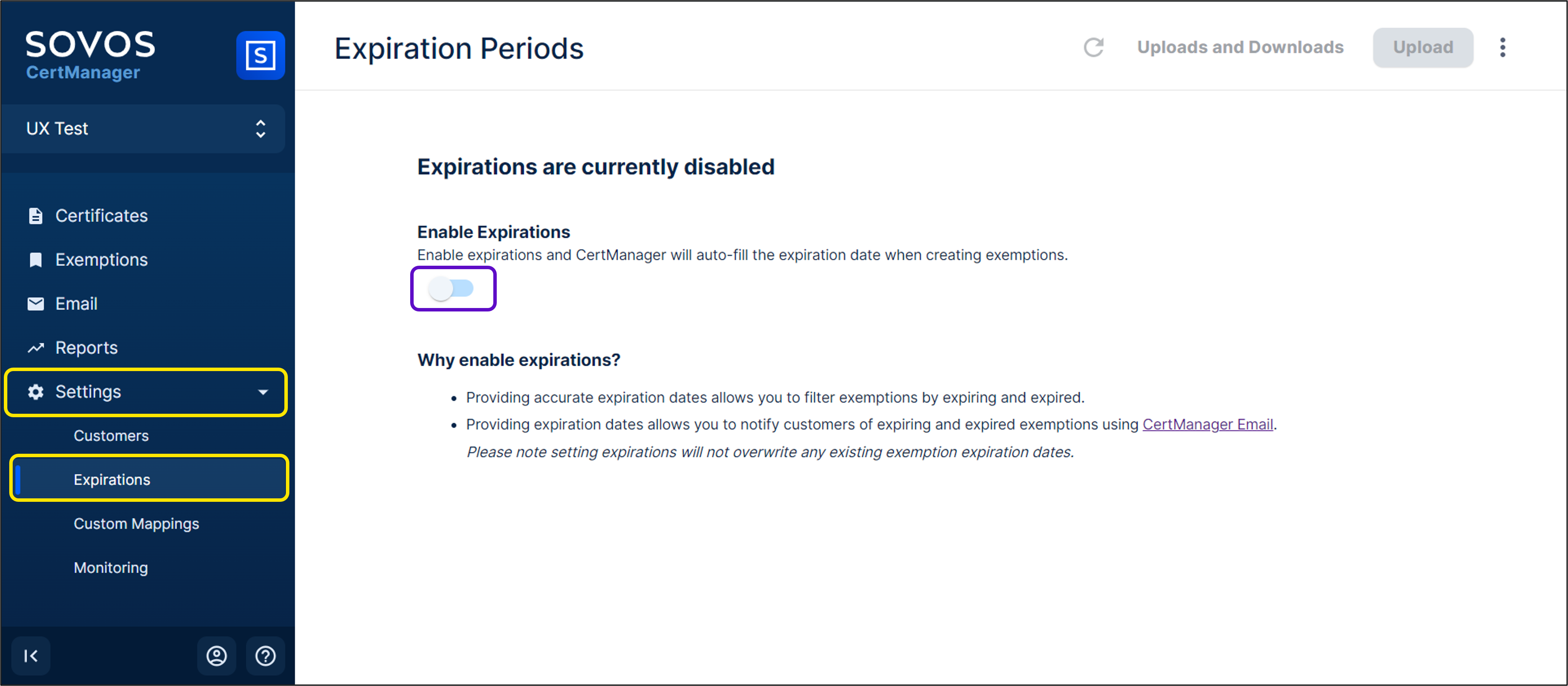The image size is (1568, 686).
Task: Click the Email envelope icon
Action: coord(36,303)
